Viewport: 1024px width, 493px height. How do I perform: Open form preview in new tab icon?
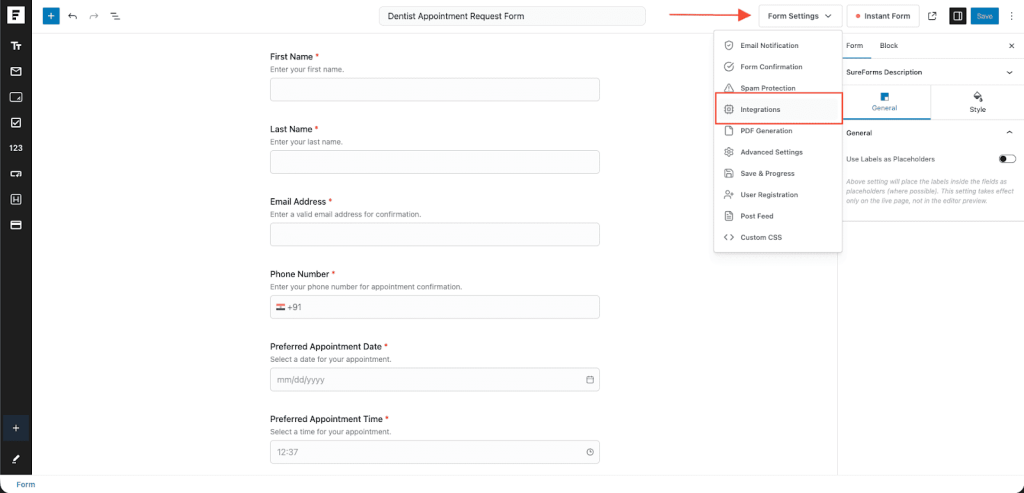coord(932,16)
